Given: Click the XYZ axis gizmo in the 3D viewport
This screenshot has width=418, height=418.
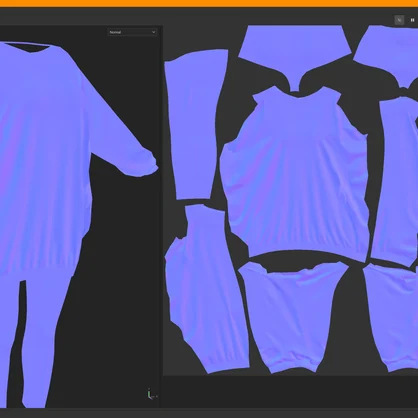Looking at the screenshot, I should [x=152, y=394].
